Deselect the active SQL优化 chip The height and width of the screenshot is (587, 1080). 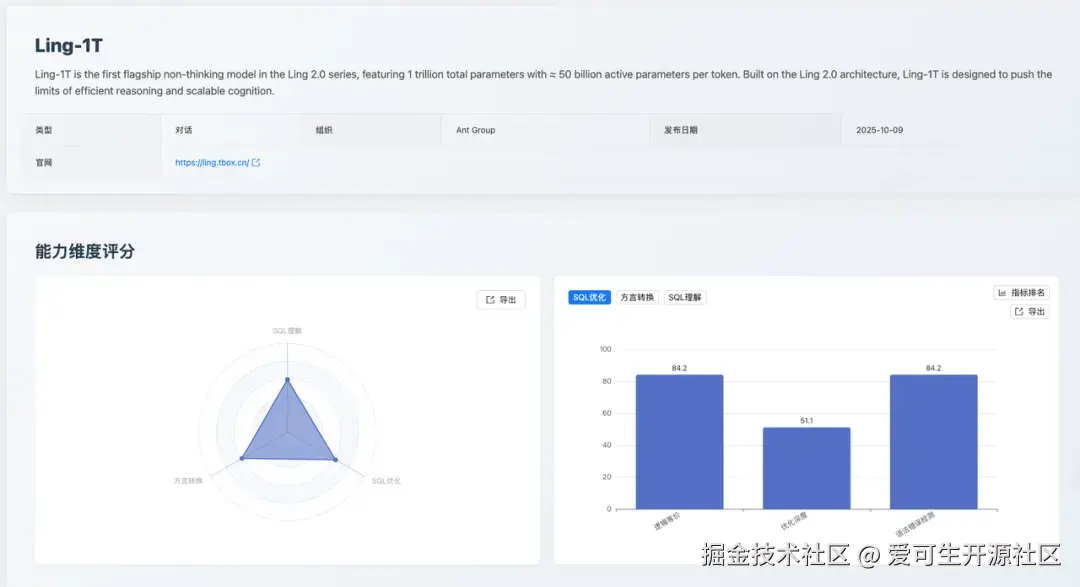(589, 297)
